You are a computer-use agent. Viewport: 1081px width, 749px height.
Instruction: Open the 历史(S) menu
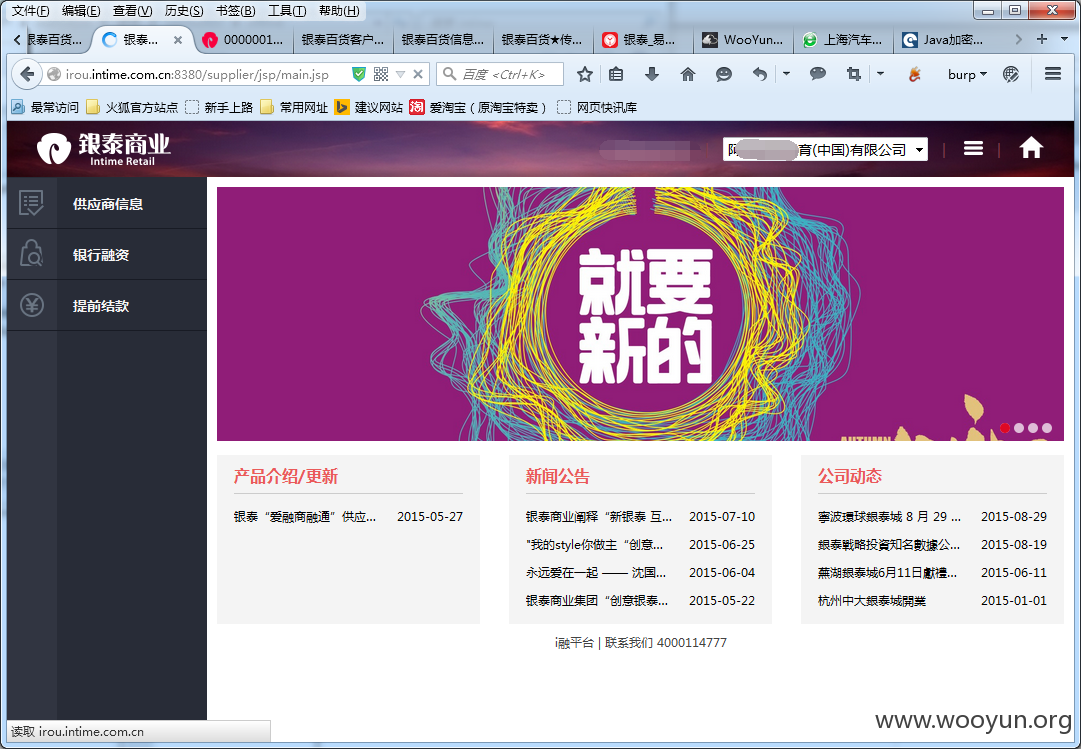(x=184, y=11)
